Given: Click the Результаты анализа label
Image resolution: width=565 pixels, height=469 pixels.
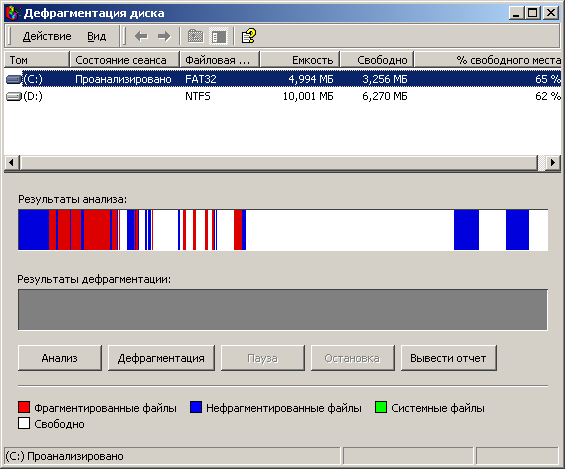Looking at the screenshot, I should (72, 199).
